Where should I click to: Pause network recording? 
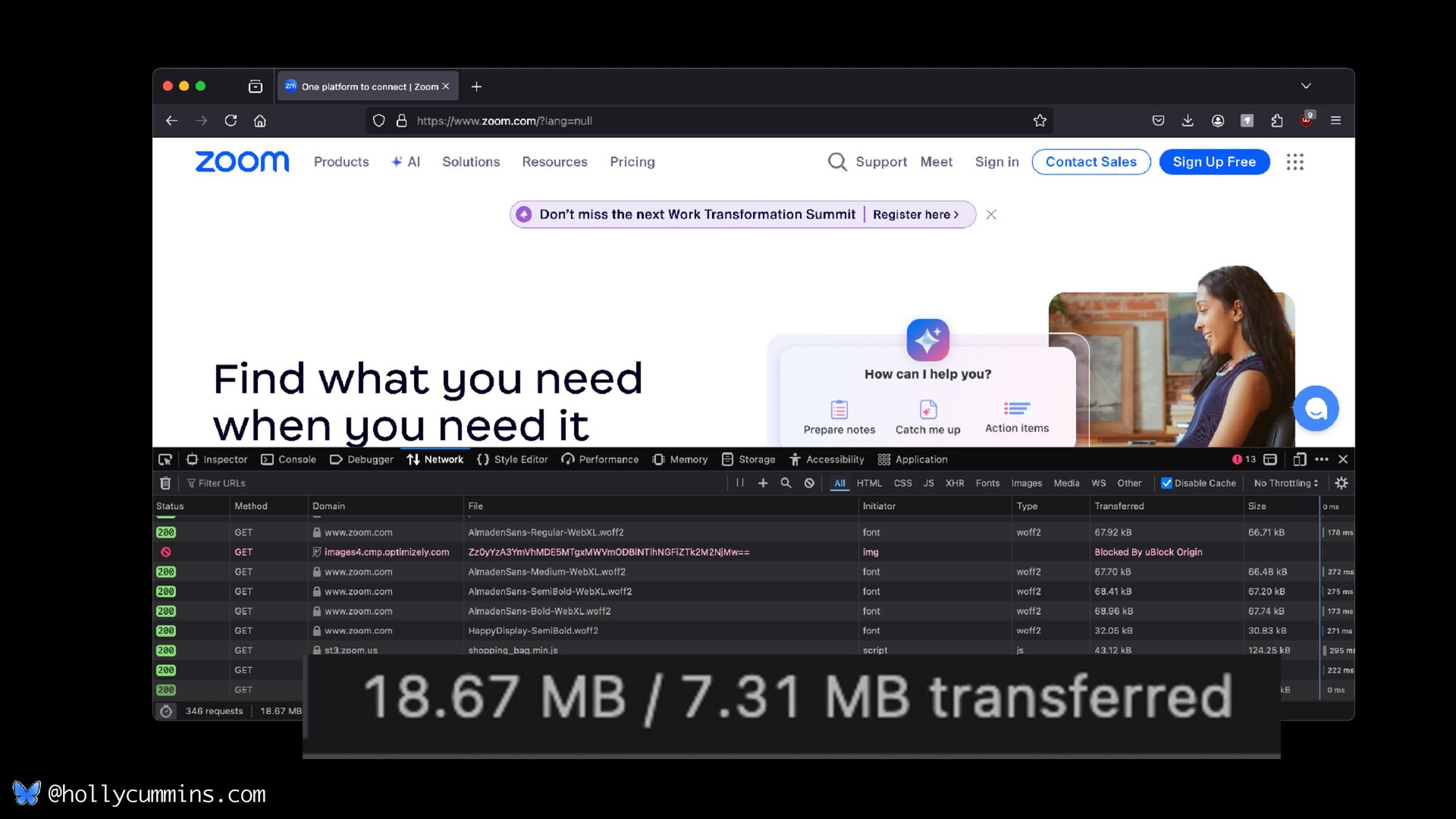point(739,483)
